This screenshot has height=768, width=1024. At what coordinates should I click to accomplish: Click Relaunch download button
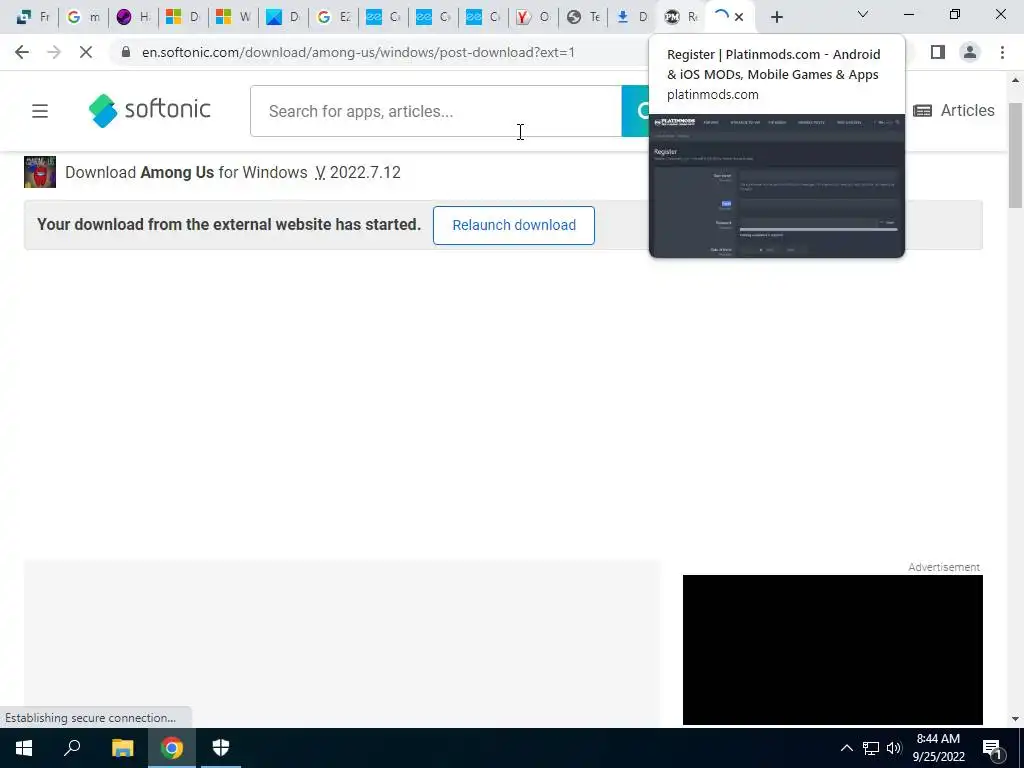coord(514,225)
